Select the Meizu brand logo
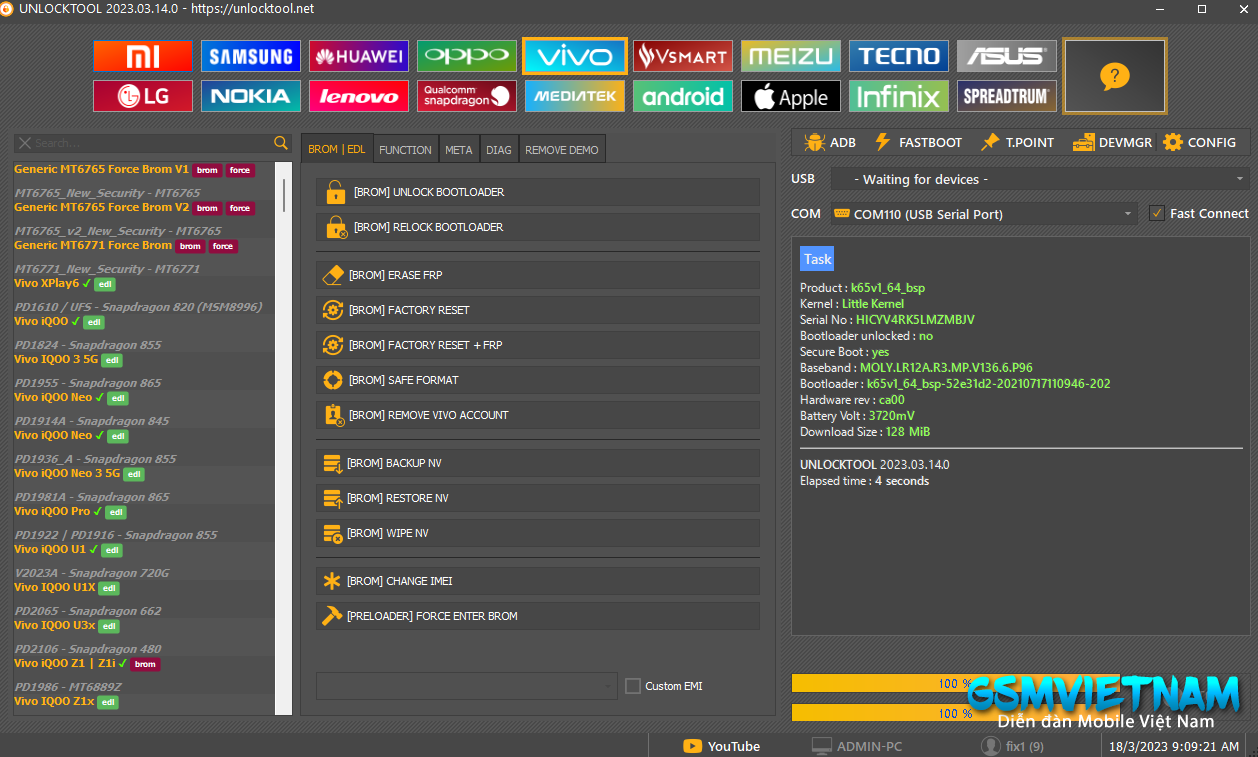 (x=791, y=56)
